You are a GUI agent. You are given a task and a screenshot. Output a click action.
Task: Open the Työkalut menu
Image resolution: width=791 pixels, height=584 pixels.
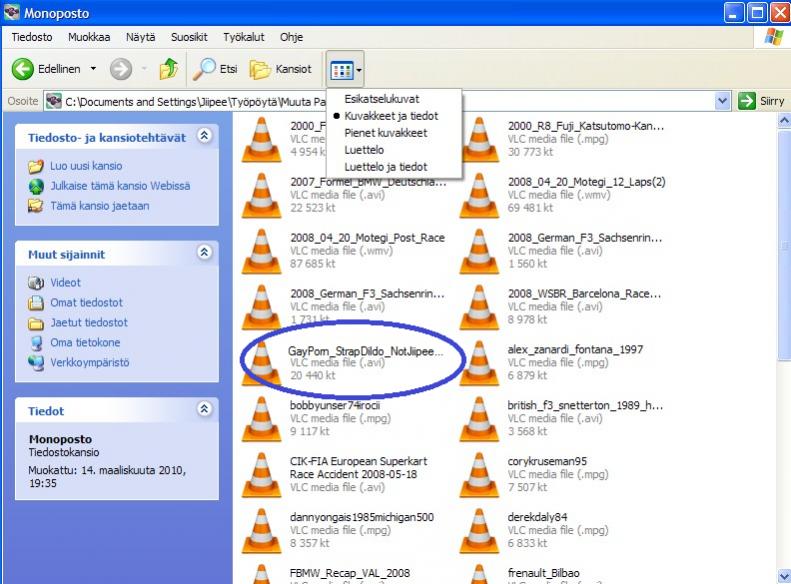point(243,37)
